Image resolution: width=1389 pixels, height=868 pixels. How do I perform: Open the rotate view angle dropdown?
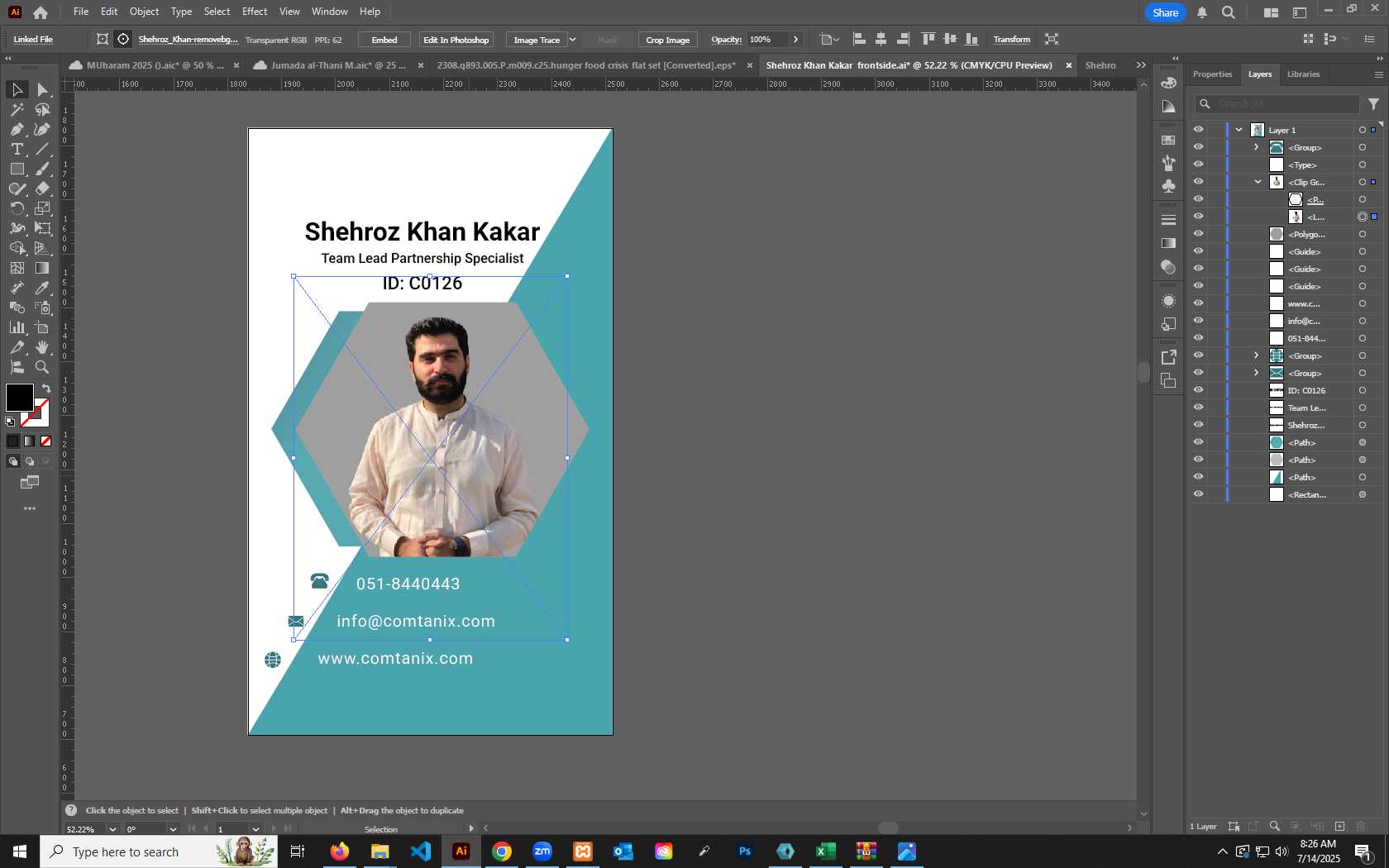click(x=173, y=829)
